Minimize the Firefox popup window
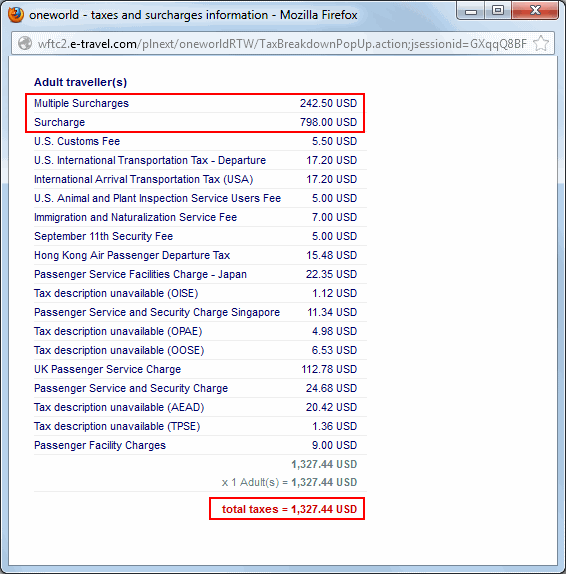The image size is (566, 574). (x=471, y=11)
